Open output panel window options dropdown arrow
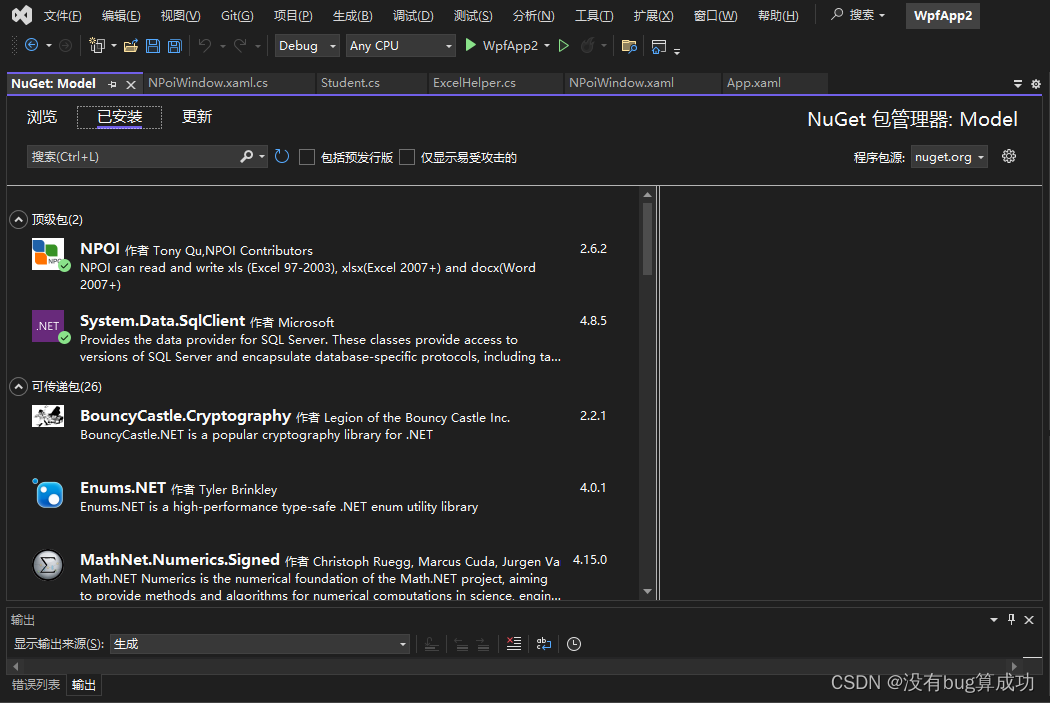This screenshot has width=1050, height=703. (x=994, y=620)
